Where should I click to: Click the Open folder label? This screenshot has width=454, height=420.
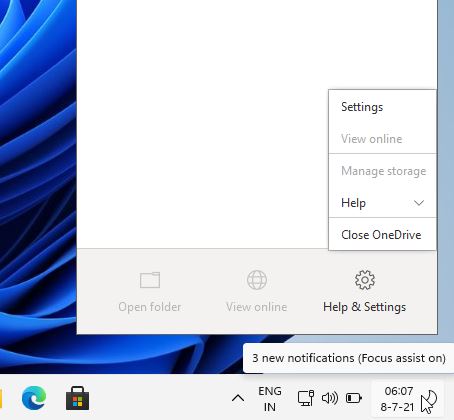[x=150, y=307]
